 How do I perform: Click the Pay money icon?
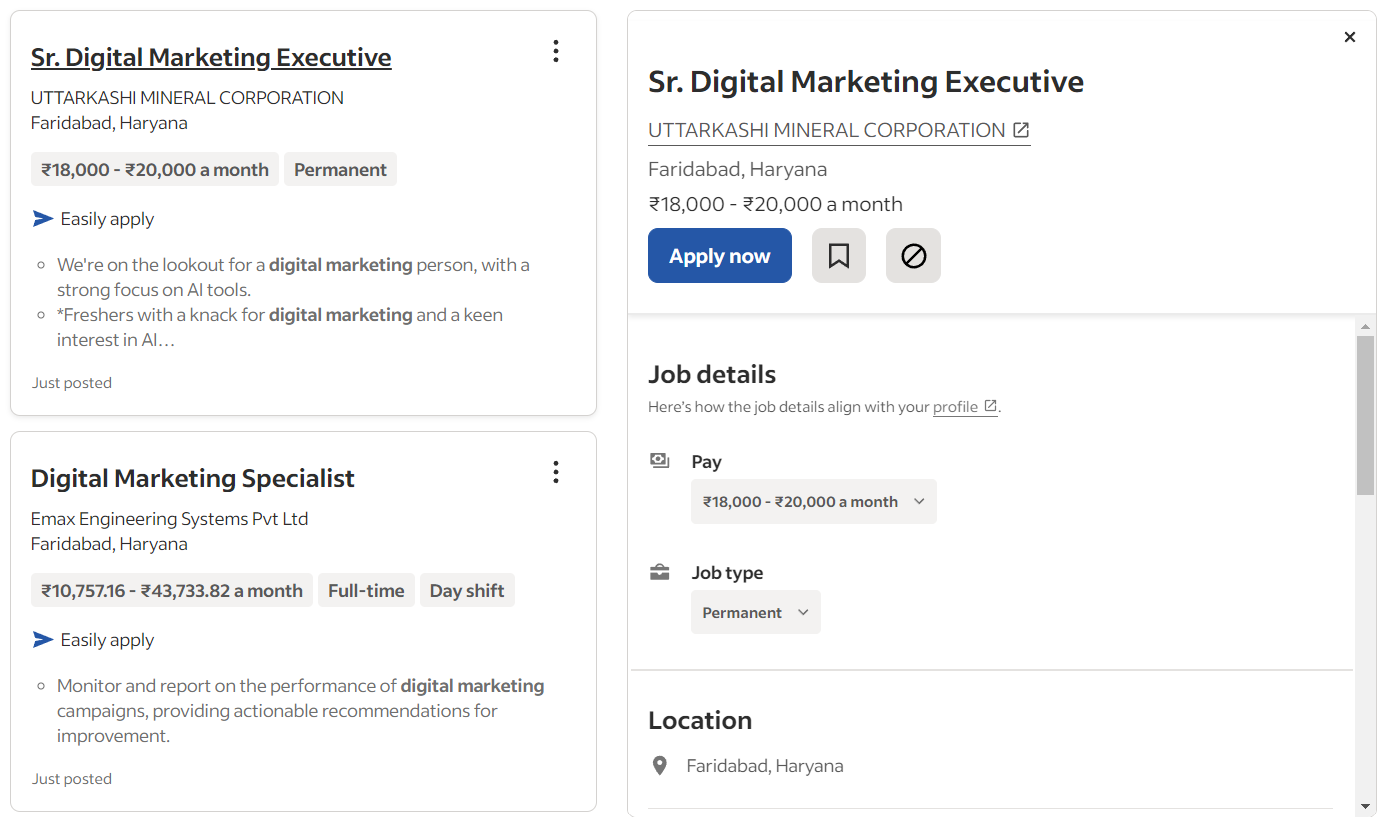pyautogui.click(x=659, y=461)
